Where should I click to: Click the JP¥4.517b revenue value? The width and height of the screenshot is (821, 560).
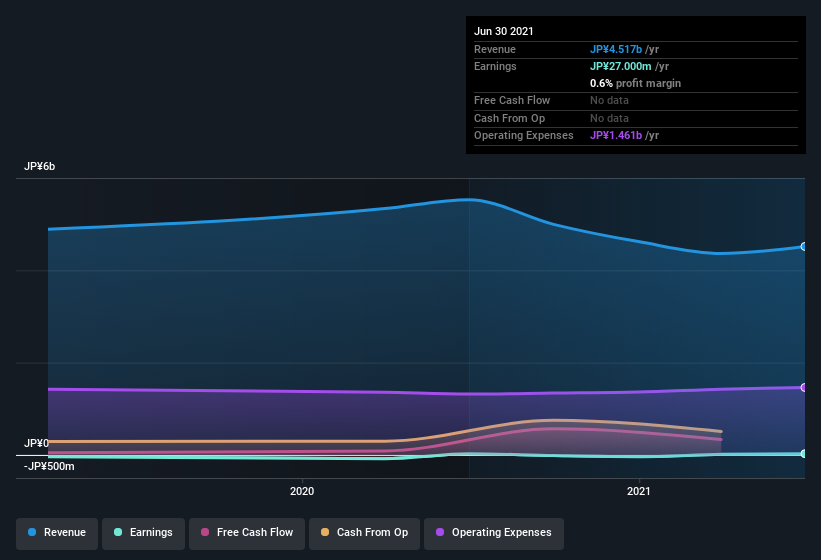tap(616, 49)
